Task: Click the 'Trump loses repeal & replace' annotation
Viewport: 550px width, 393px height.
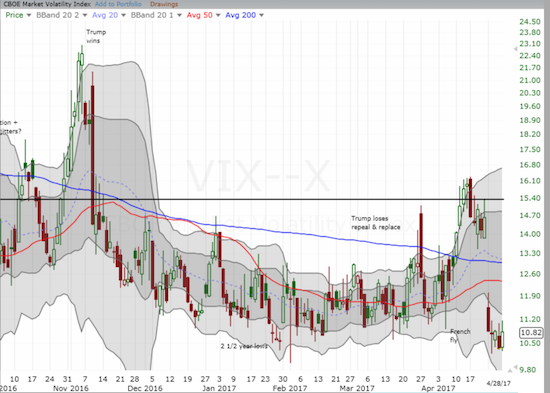Action: click(376, 223)
